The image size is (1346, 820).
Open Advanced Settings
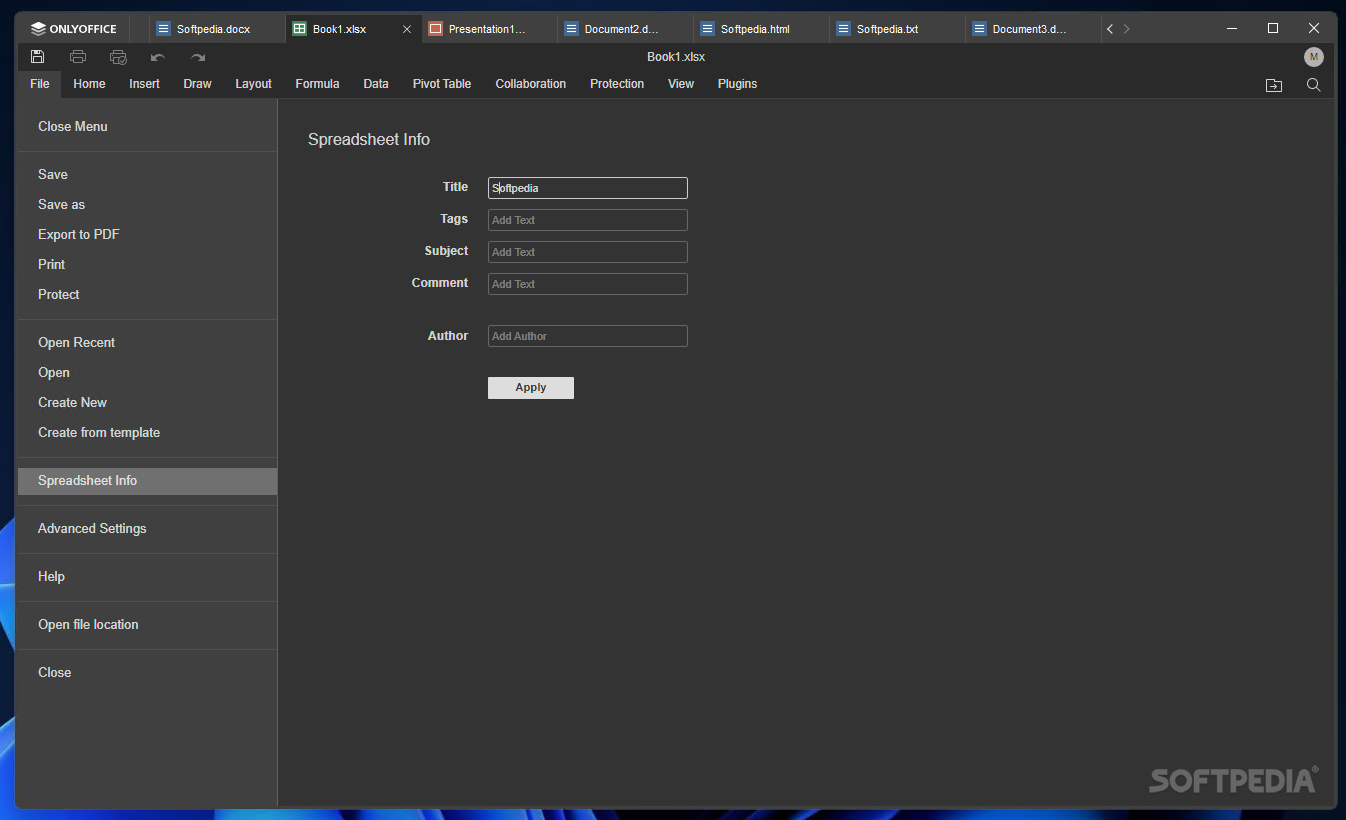[147, 529]
